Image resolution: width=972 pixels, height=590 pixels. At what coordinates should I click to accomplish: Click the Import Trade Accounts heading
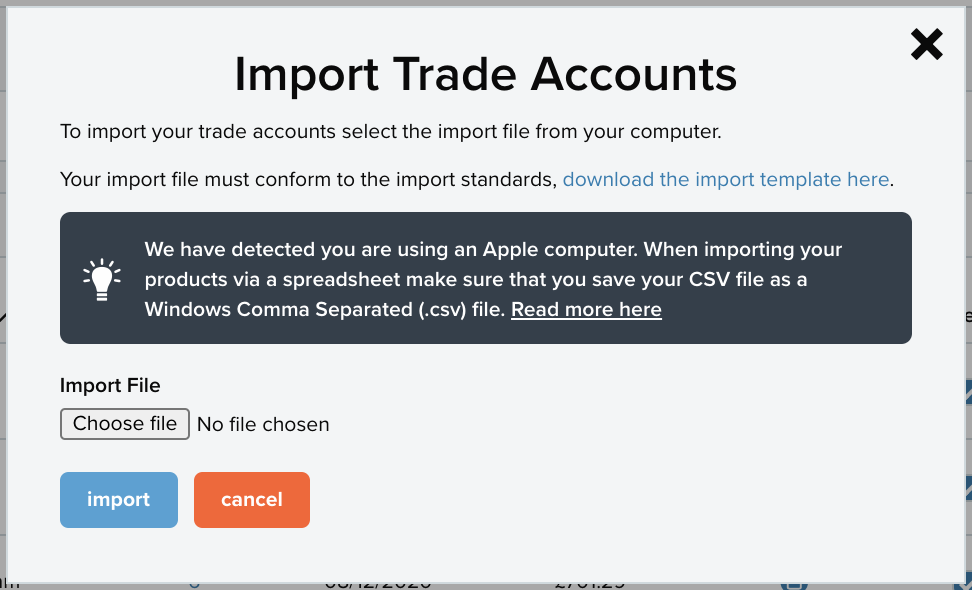(x=486, y=74)
